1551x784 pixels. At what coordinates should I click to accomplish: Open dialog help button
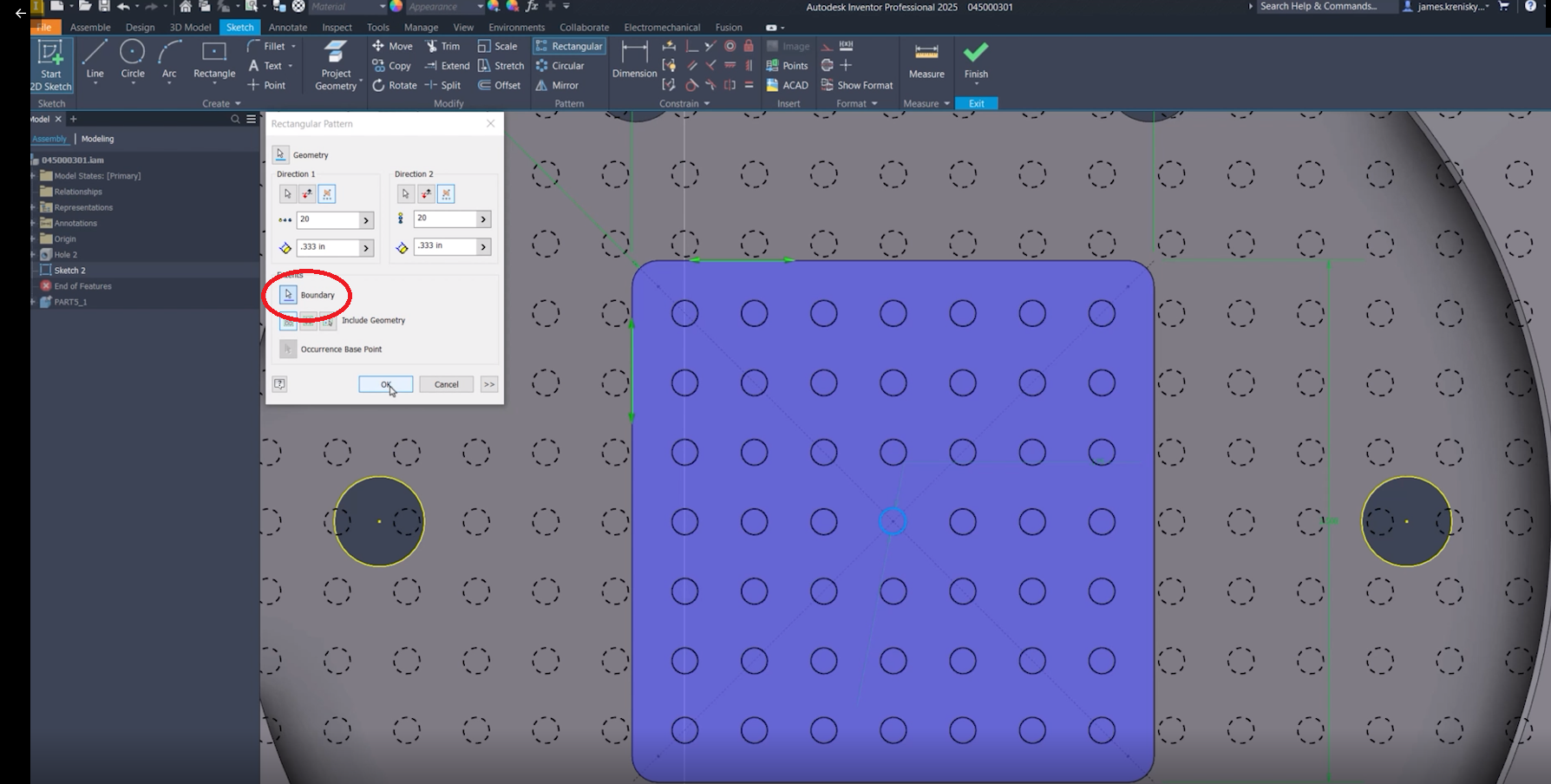[279, 384]
